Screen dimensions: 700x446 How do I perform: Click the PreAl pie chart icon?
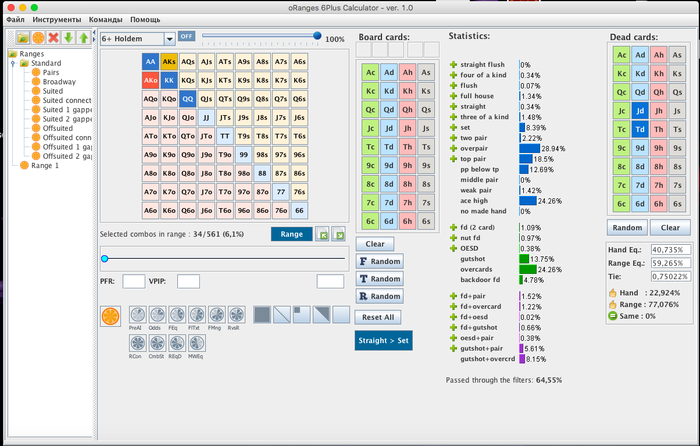coord(138,315)
